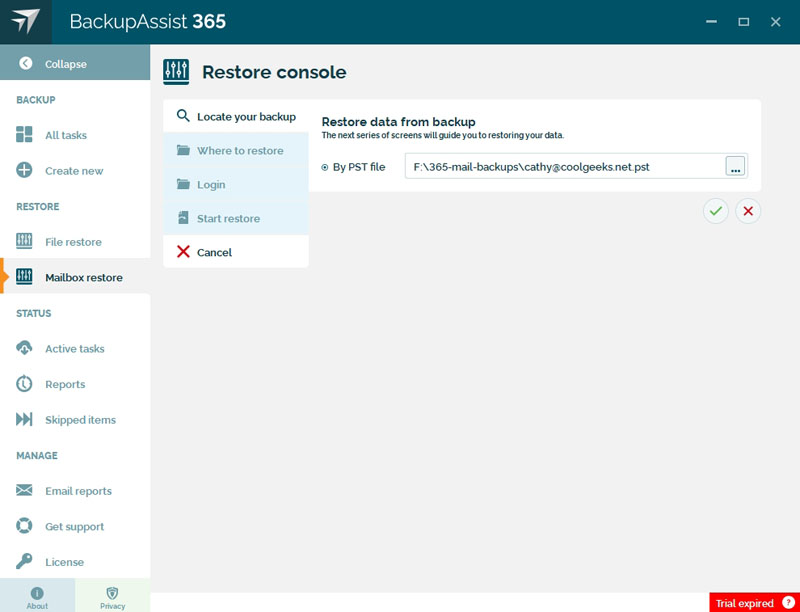Click the BackupAssist paper plane logo
The width and height of the screenshot is (800, 612).
click(26, 21)
